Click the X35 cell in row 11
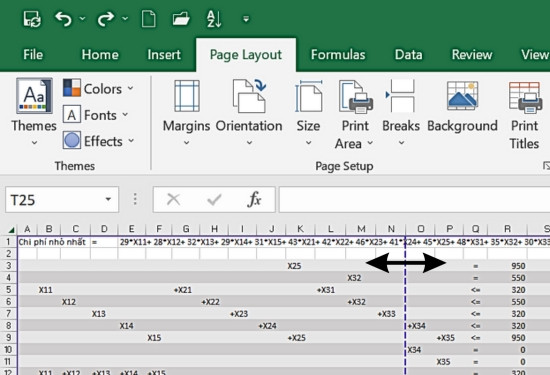This screenshot has width=550, height=375. coord(443,361)
